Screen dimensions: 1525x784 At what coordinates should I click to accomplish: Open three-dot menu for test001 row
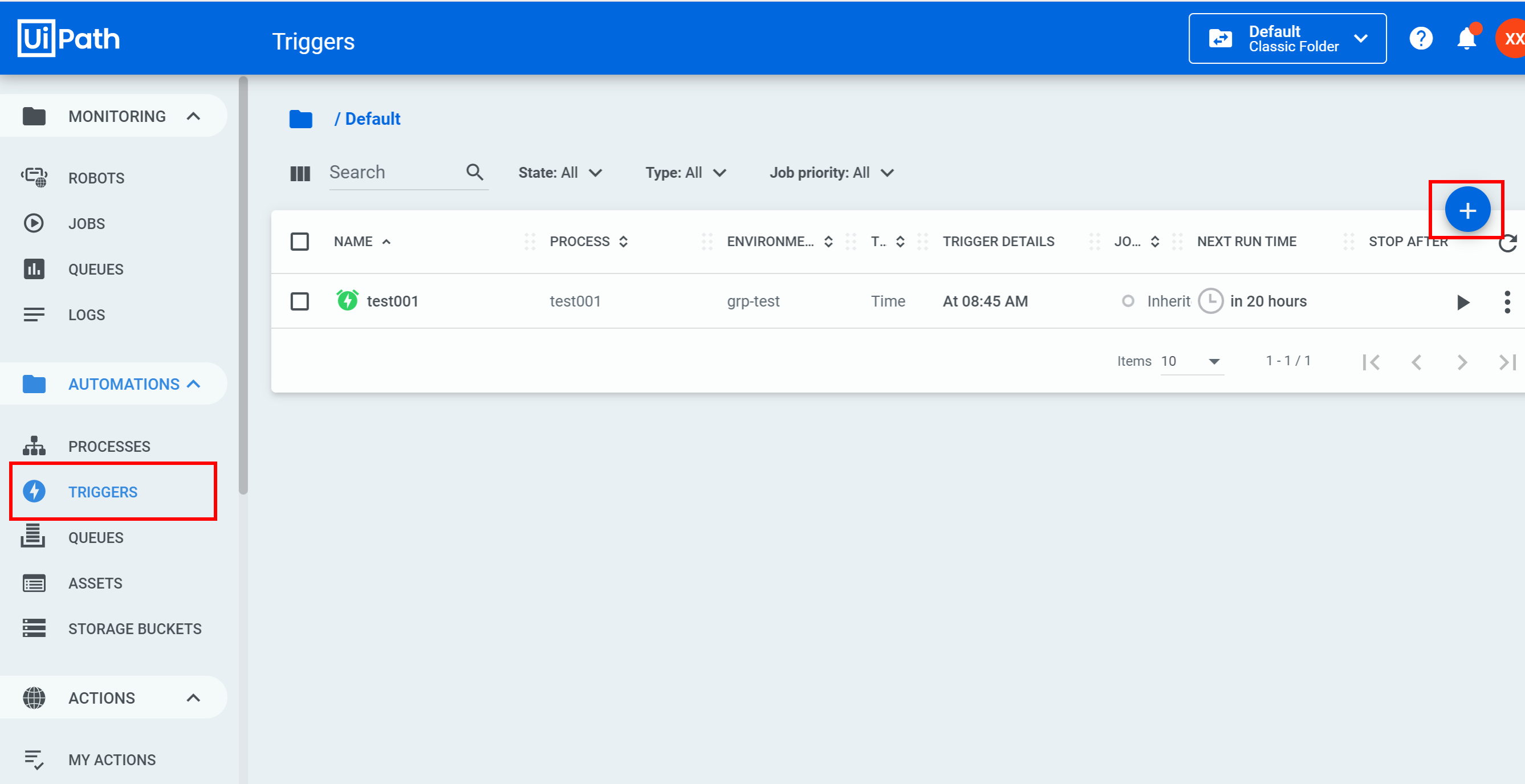(1507, 303)
